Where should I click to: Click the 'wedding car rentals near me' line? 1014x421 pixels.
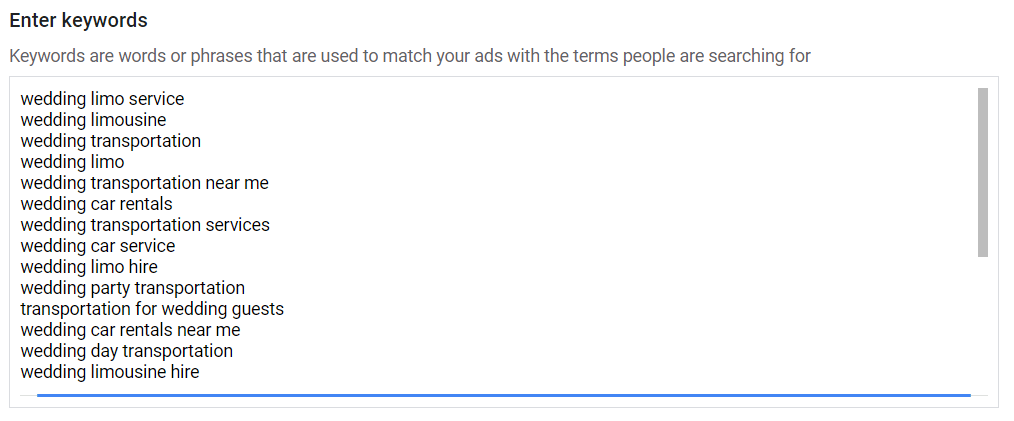(x=130, y=330)
